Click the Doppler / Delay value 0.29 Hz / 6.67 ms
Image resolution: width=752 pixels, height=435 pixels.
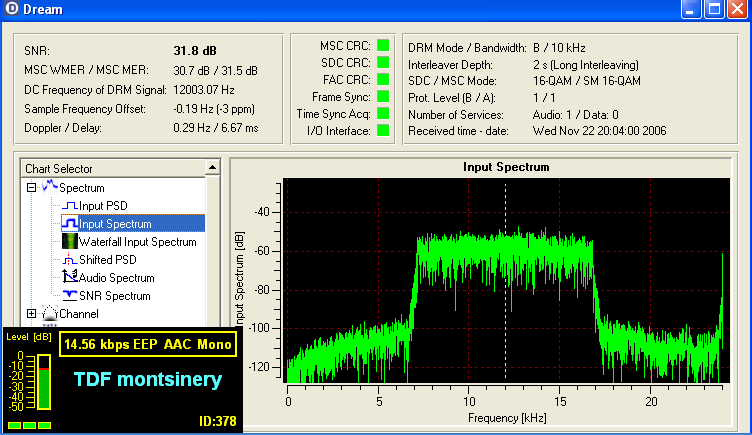click(216, 128)
